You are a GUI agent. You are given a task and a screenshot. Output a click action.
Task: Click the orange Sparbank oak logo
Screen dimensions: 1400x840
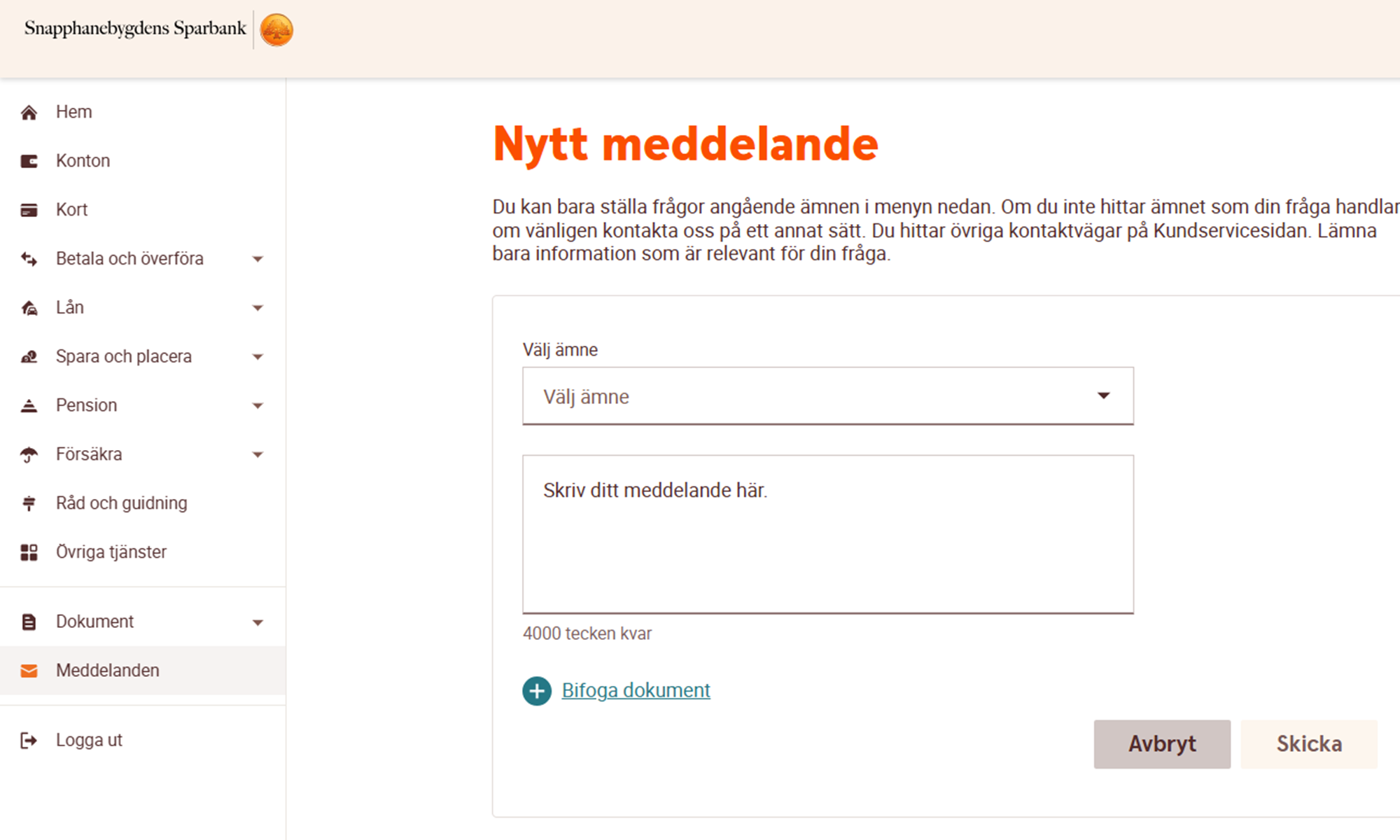coord(276,30)
